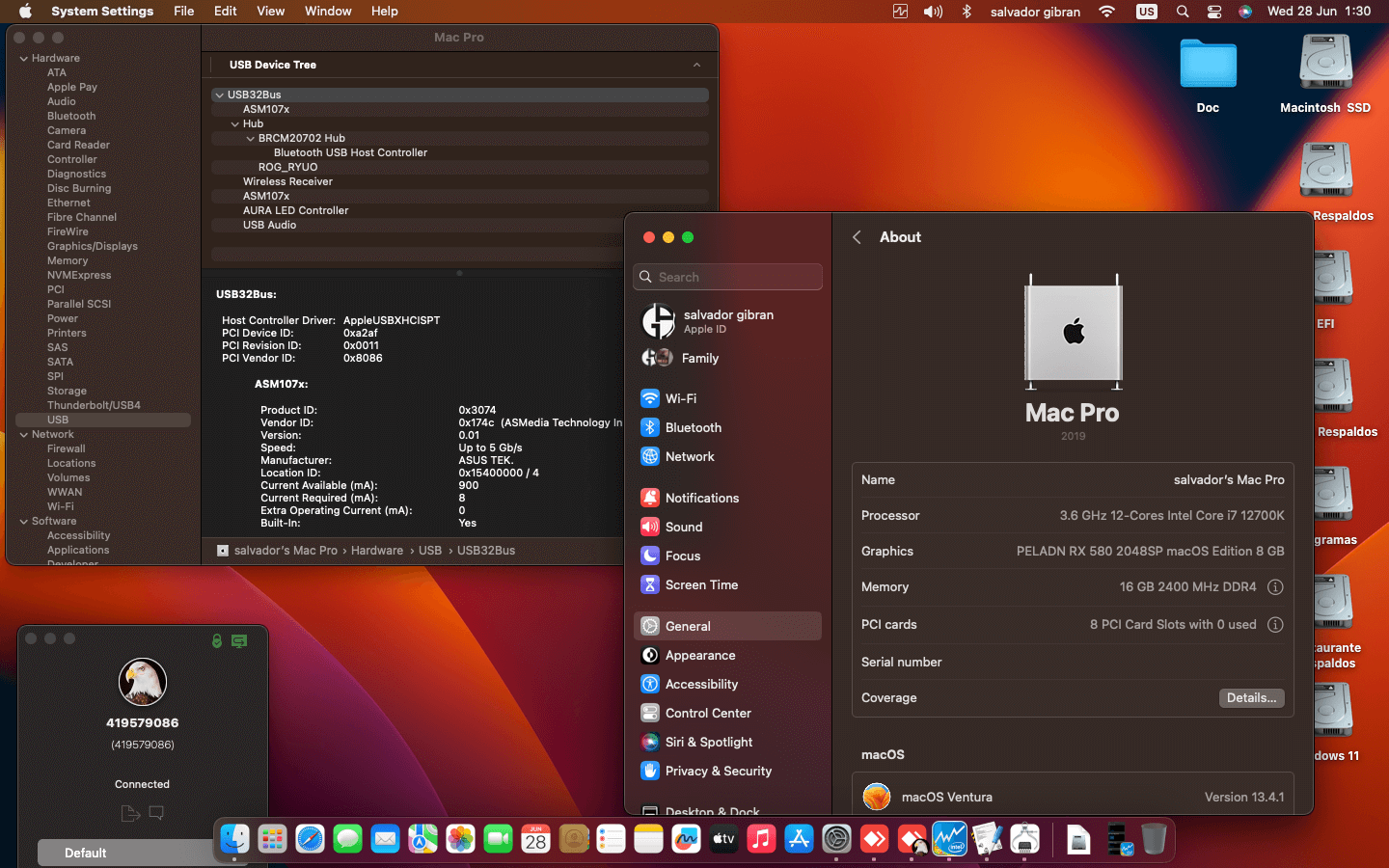Viewport: 1389px width, 868px height.
Task: Open Window menu in menu bar
Action: [328, 12]
